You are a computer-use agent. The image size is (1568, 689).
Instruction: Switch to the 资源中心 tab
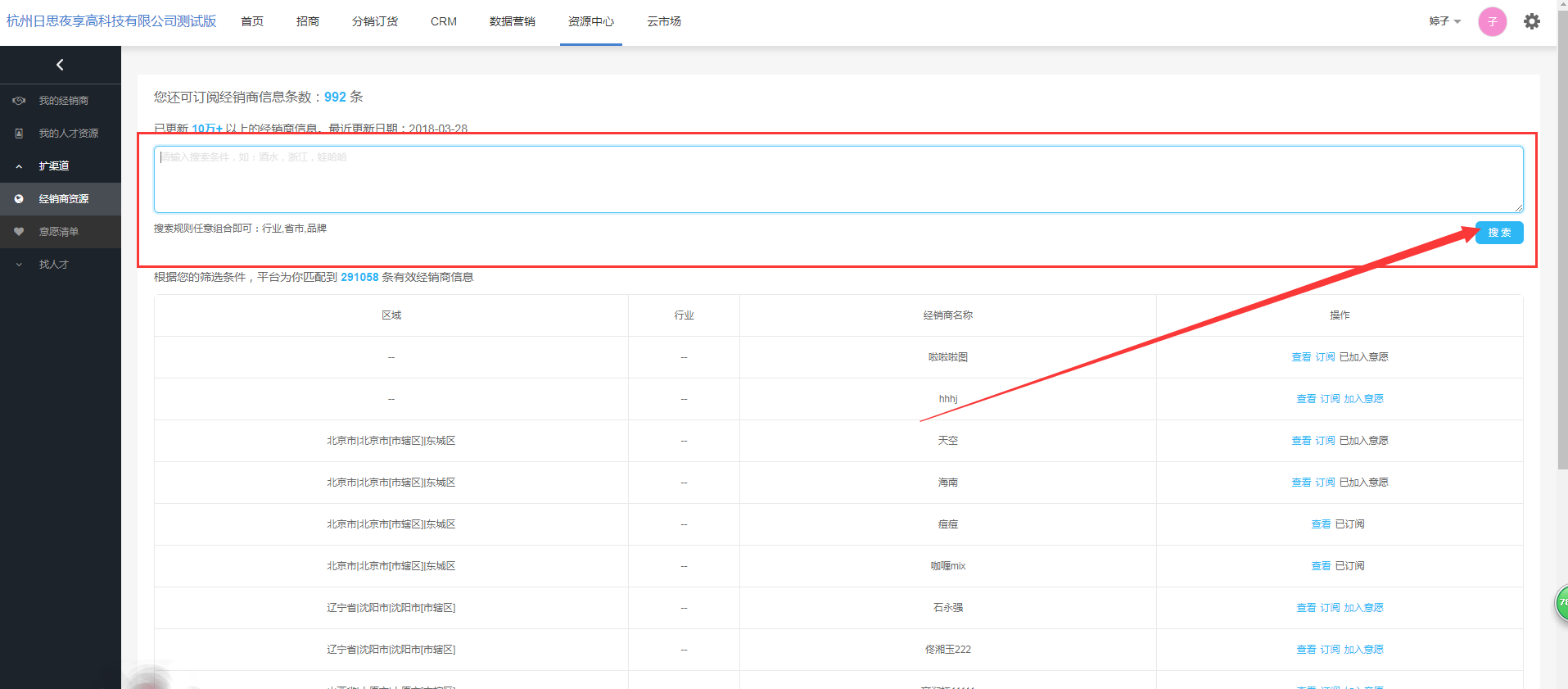(590, 21)
